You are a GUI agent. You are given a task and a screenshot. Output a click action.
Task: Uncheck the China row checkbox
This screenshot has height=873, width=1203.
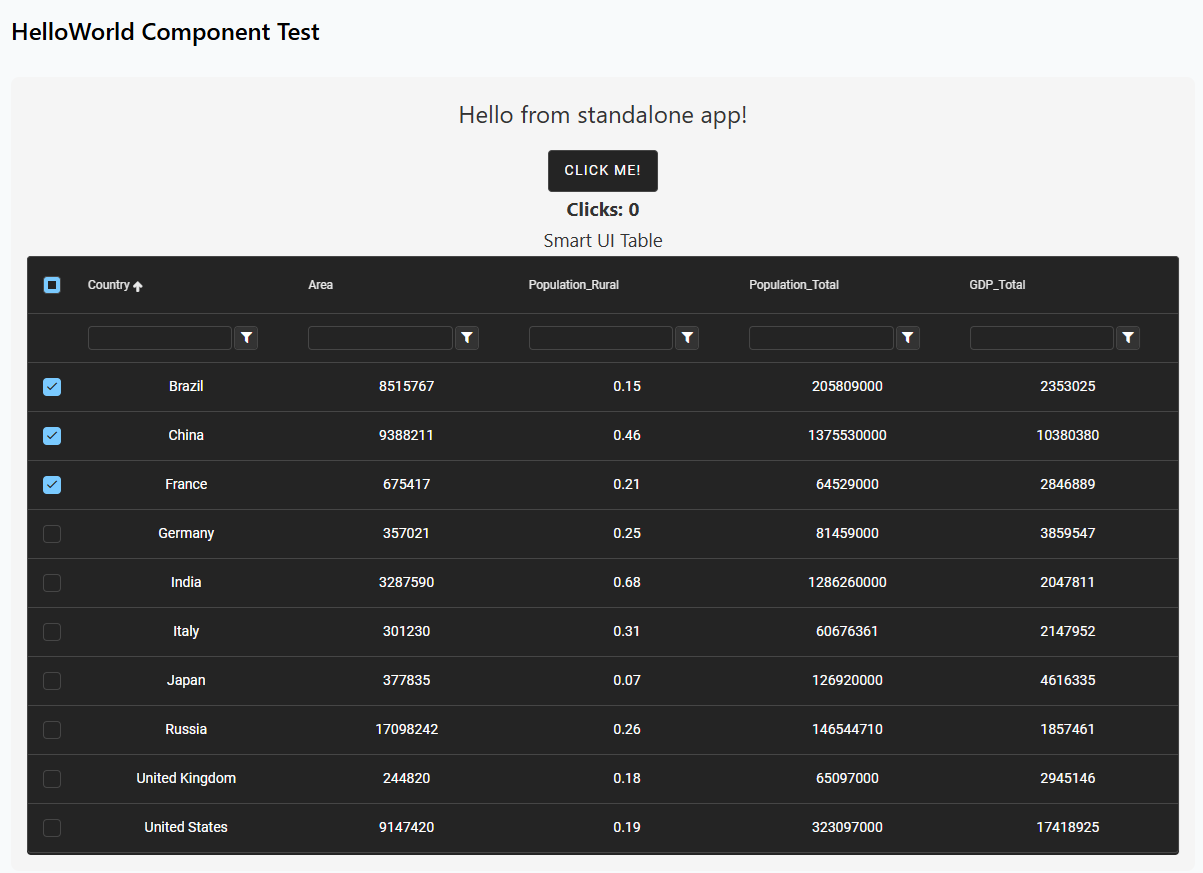point(52,436)
